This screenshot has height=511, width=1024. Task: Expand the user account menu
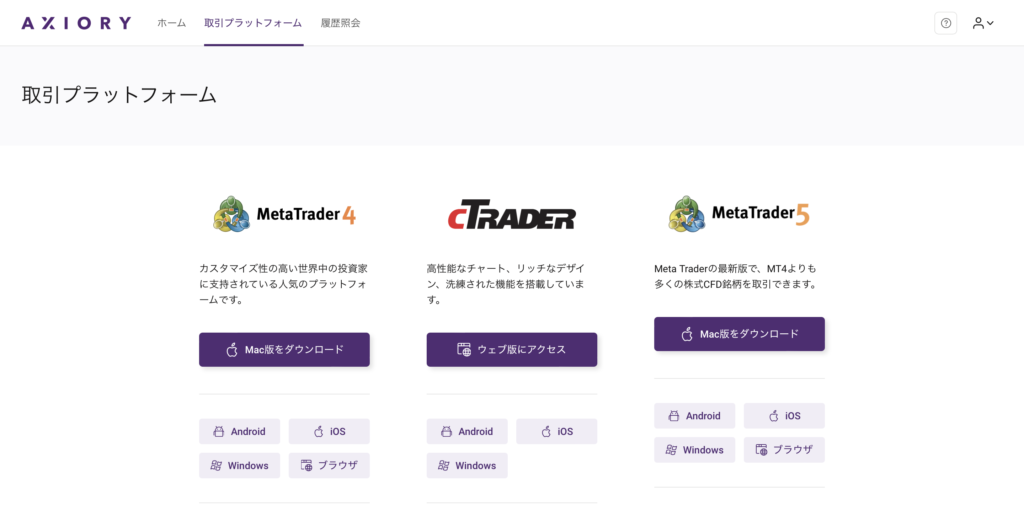[x=983, y=23]
